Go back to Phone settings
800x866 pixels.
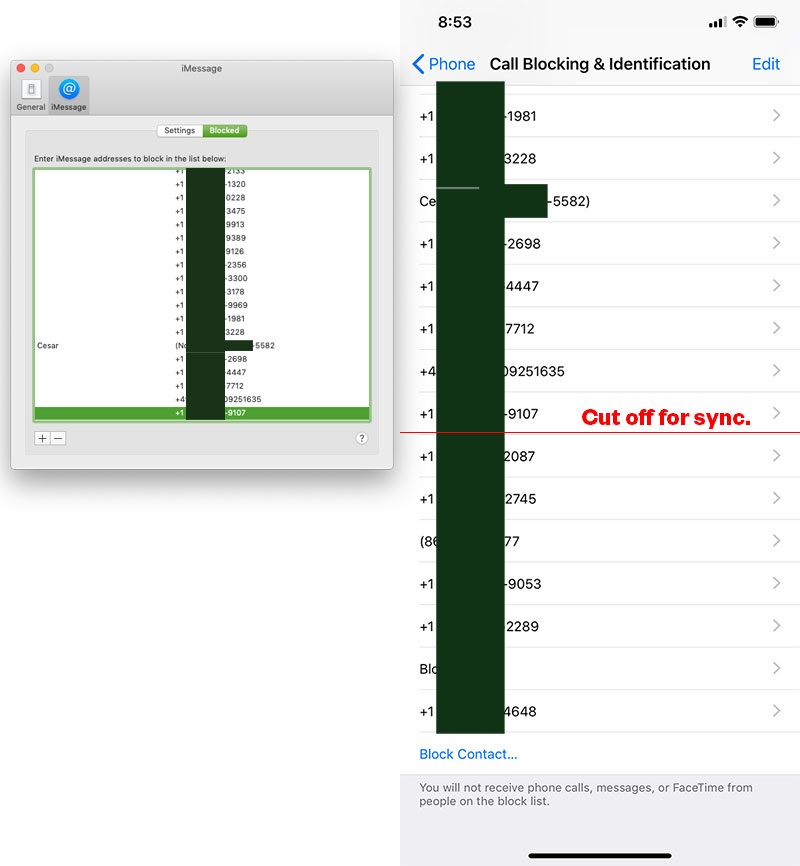pos(444,64)
